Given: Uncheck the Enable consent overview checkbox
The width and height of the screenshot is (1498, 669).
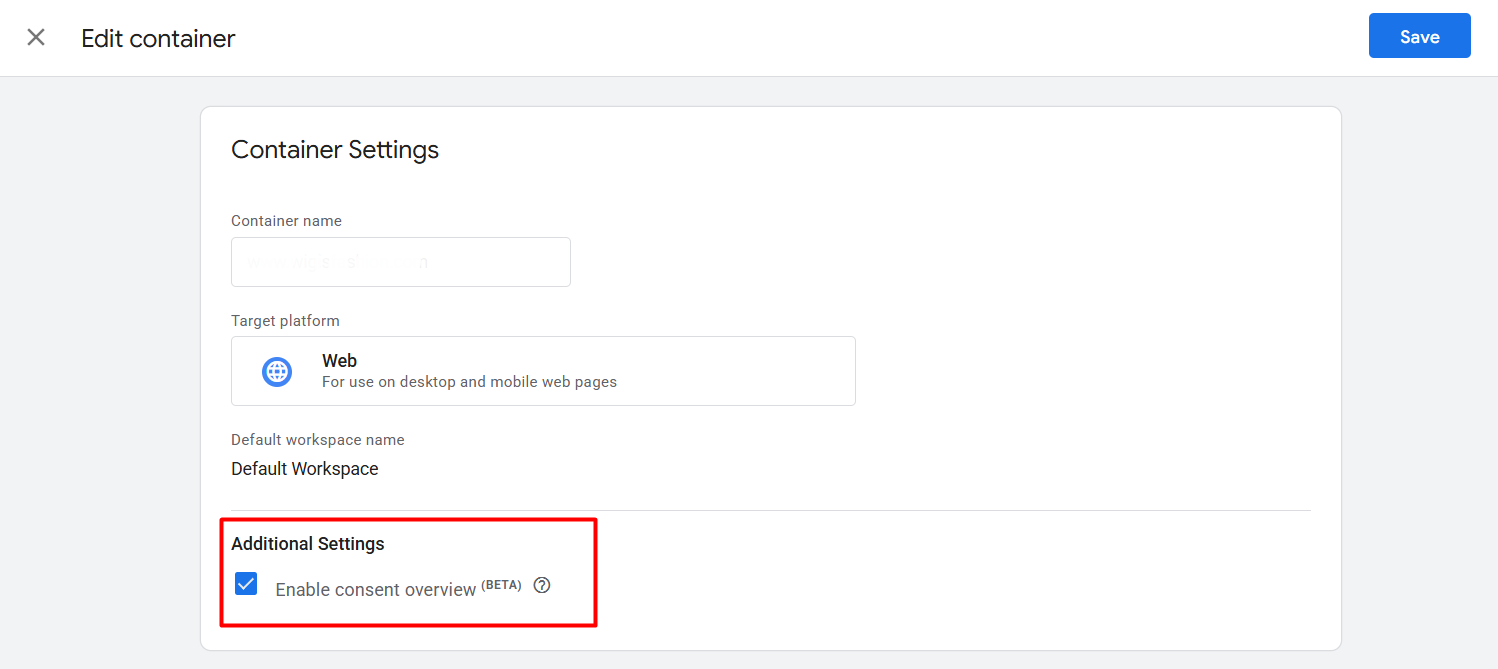Looking at the screenshot, I should (x=246, y=584).
